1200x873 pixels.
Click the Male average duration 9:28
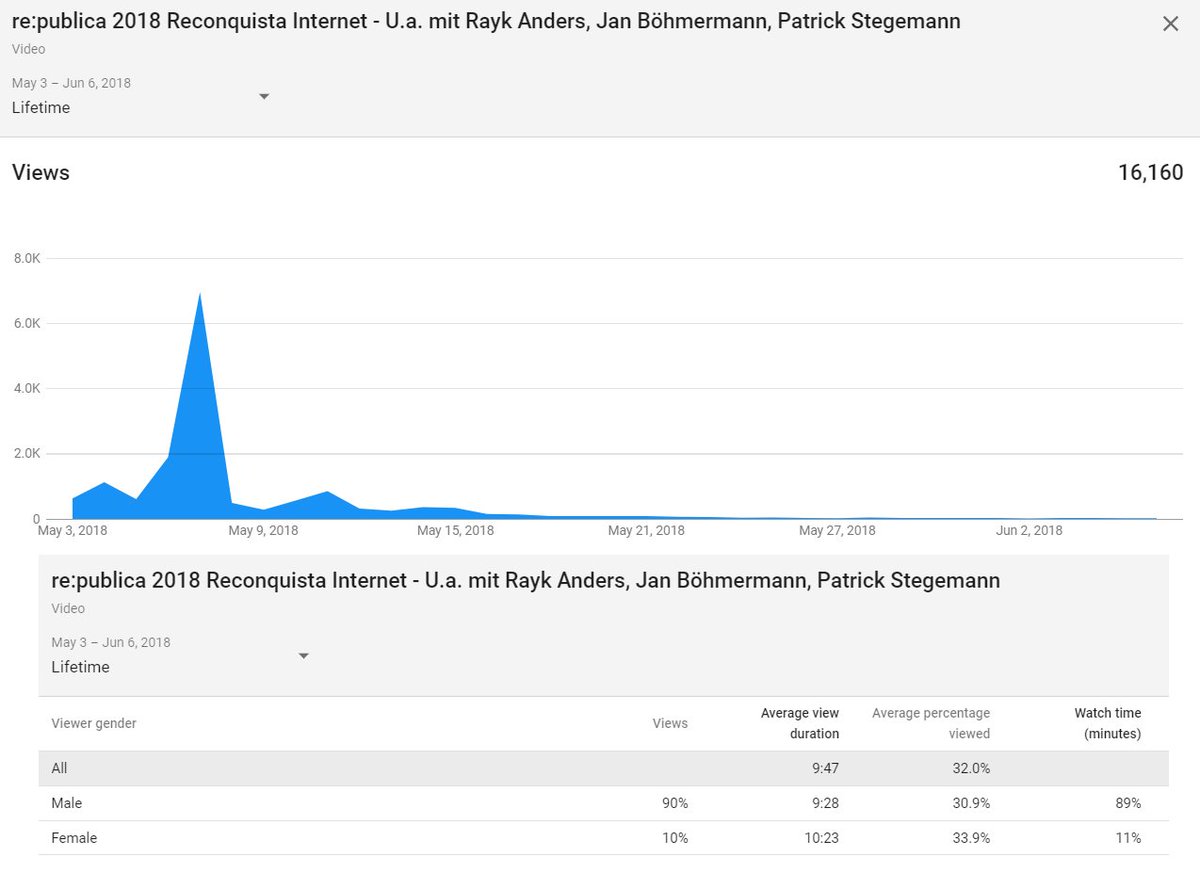(x=823, y=803)
